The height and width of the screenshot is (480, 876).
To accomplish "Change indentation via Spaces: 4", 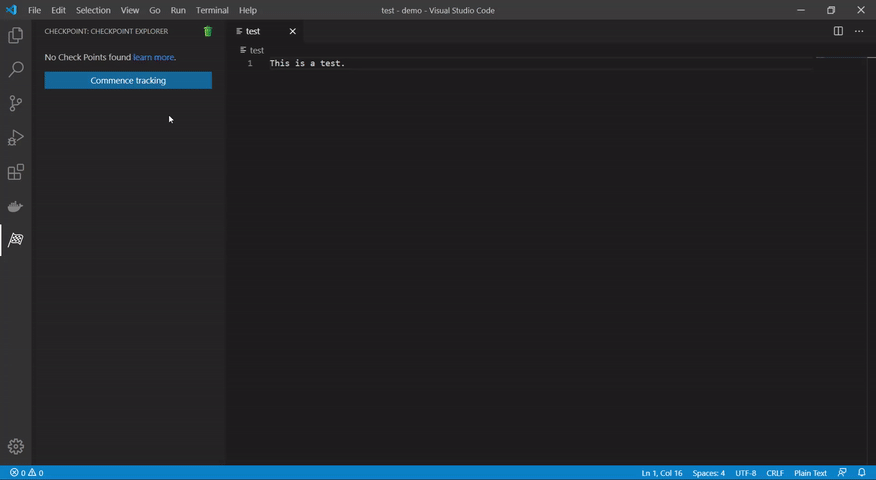I will click(x=708, y=473).
